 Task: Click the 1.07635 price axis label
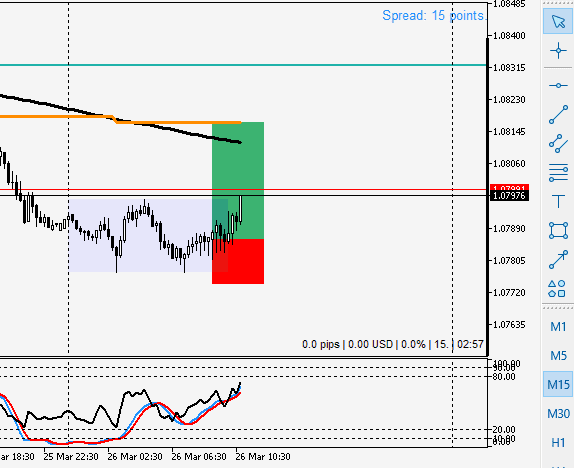click(x=509, y=324)
